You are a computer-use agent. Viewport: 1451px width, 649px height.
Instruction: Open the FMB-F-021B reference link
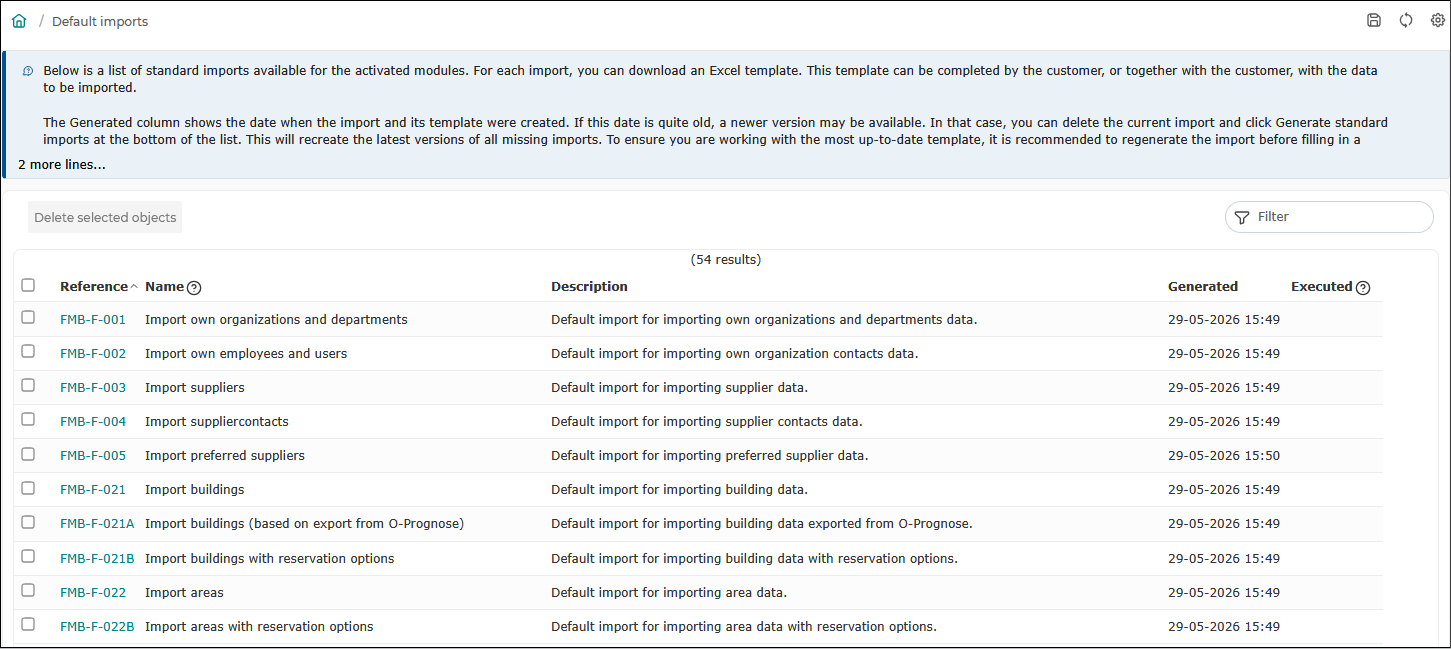97,559
